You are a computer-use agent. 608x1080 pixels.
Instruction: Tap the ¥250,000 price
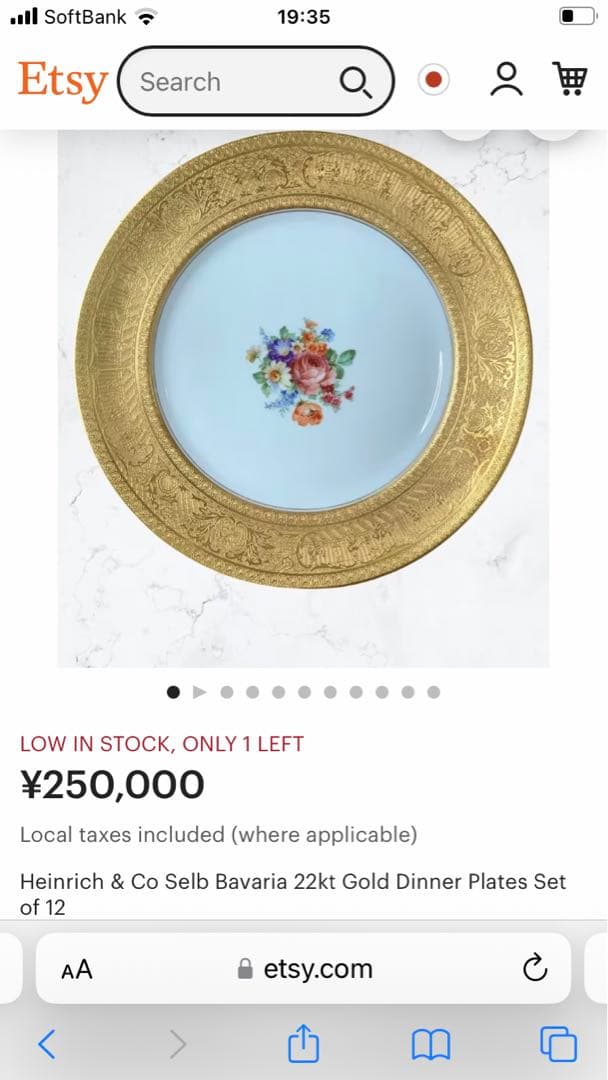(112, 785)
